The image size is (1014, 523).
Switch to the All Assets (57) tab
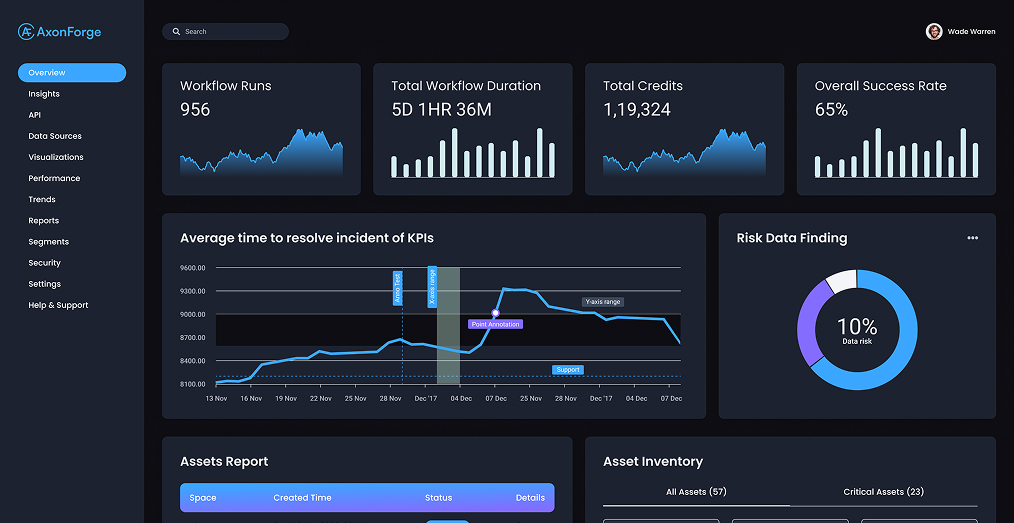[x=696, y=492]
